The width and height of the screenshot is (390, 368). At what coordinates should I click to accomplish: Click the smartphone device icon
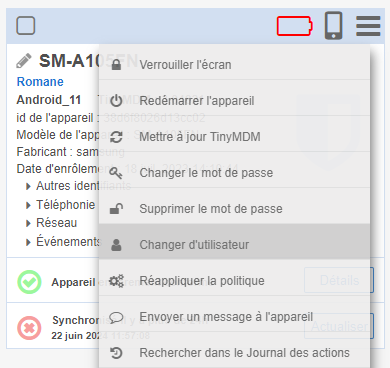click(x=334, y=25)
